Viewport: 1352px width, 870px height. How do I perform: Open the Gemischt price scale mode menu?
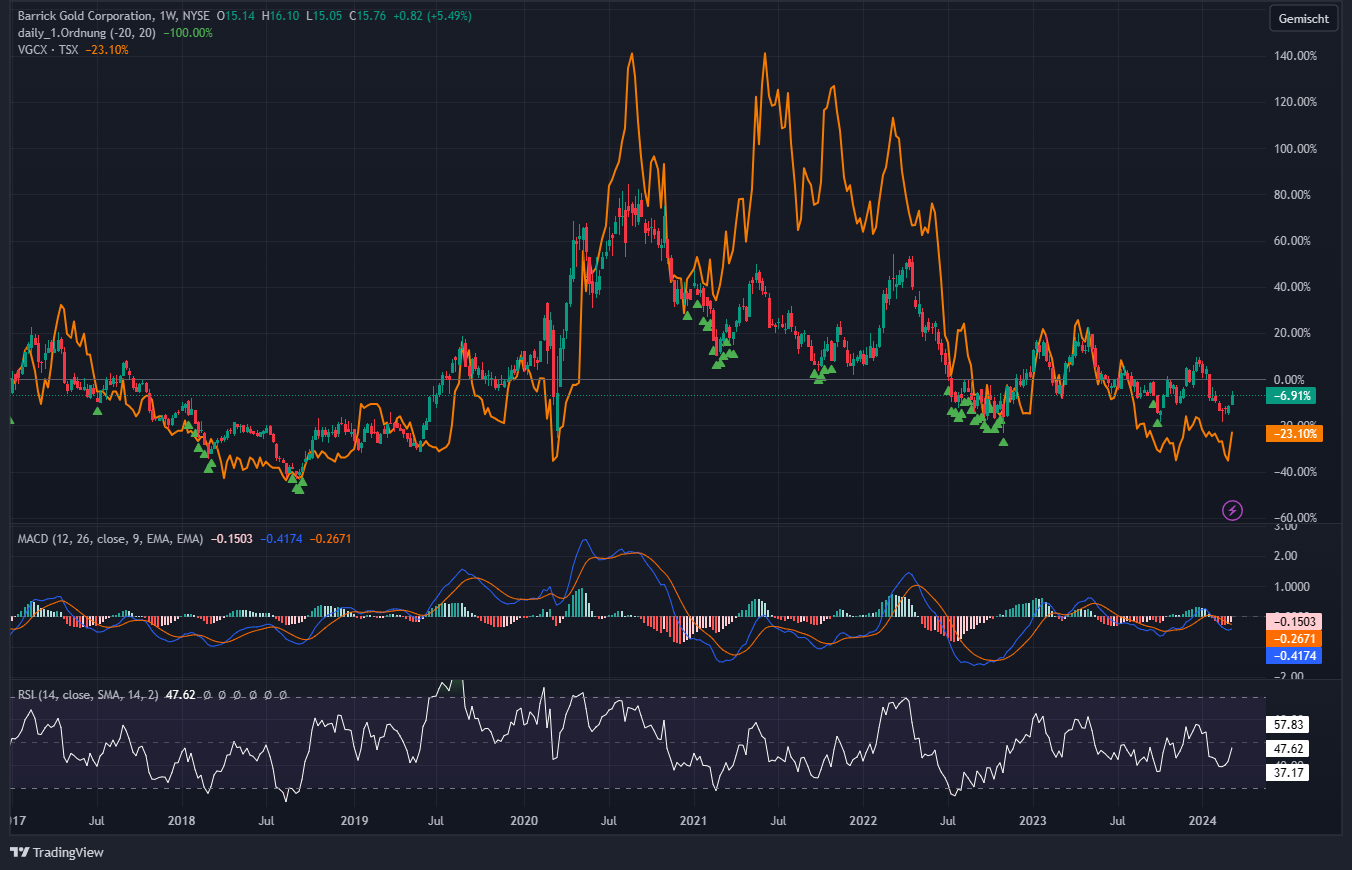[1303, 18]
